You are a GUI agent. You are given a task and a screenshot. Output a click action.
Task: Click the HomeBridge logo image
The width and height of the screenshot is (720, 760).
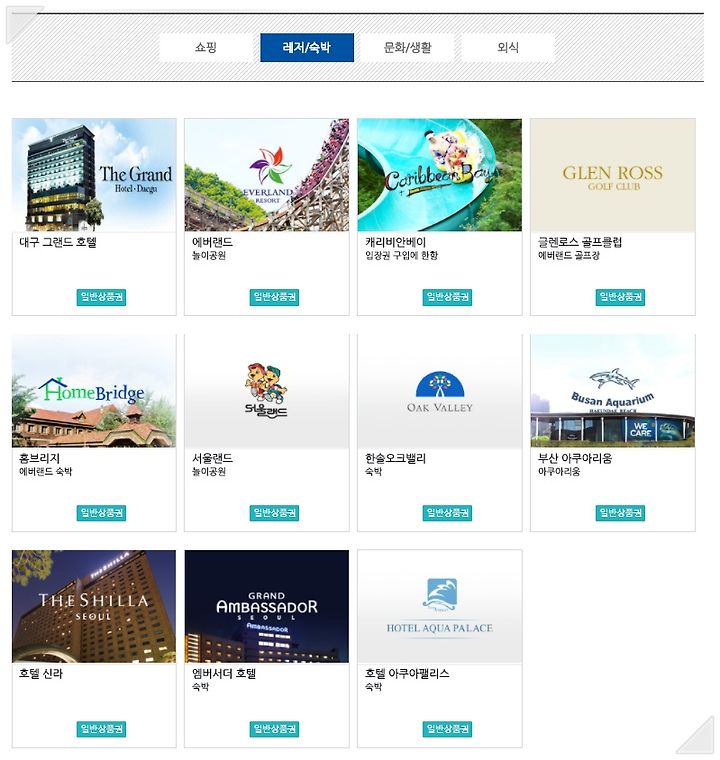[94, 391]
